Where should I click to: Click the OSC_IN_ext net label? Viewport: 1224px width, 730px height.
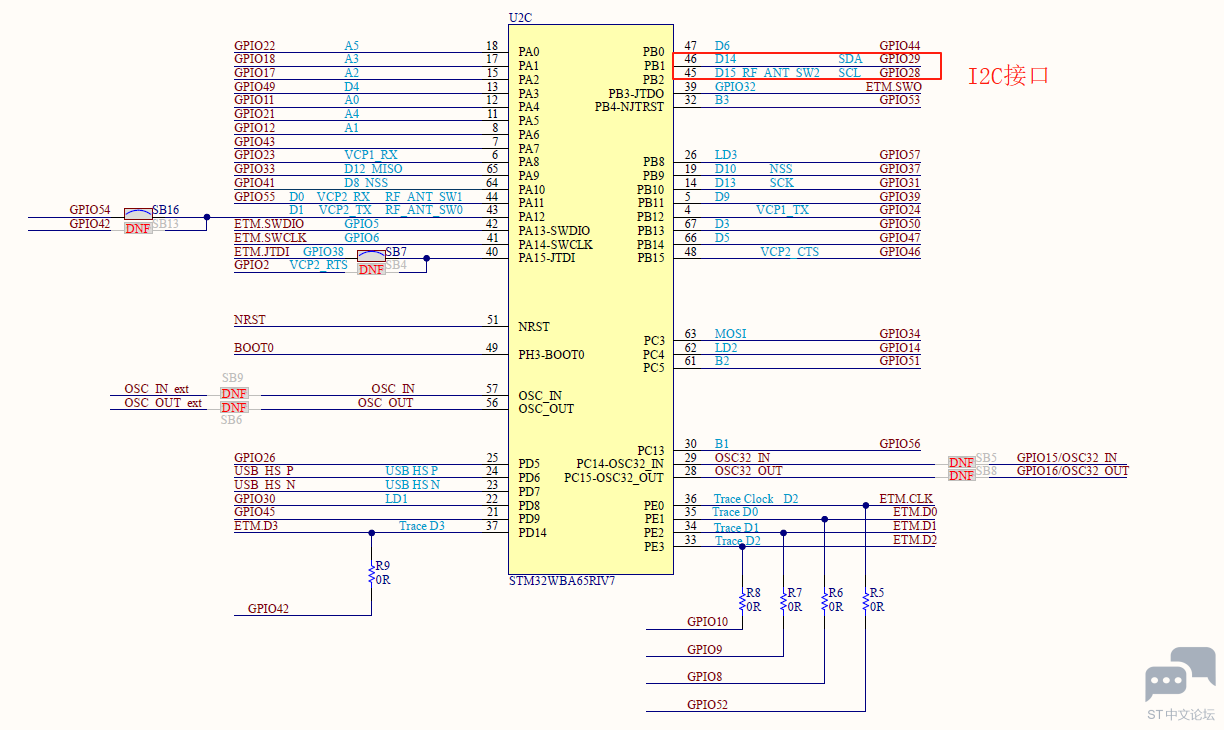pyautogui.click(x=157, y=389)
